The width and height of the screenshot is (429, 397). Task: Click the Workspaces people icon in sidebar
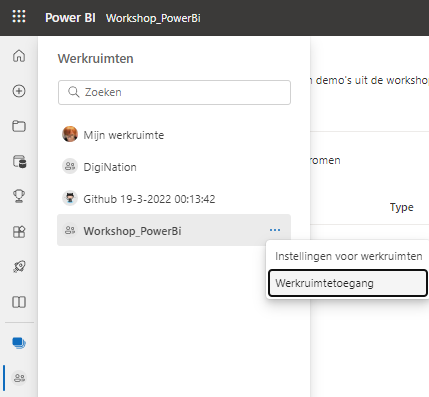[x=19, y=378]
